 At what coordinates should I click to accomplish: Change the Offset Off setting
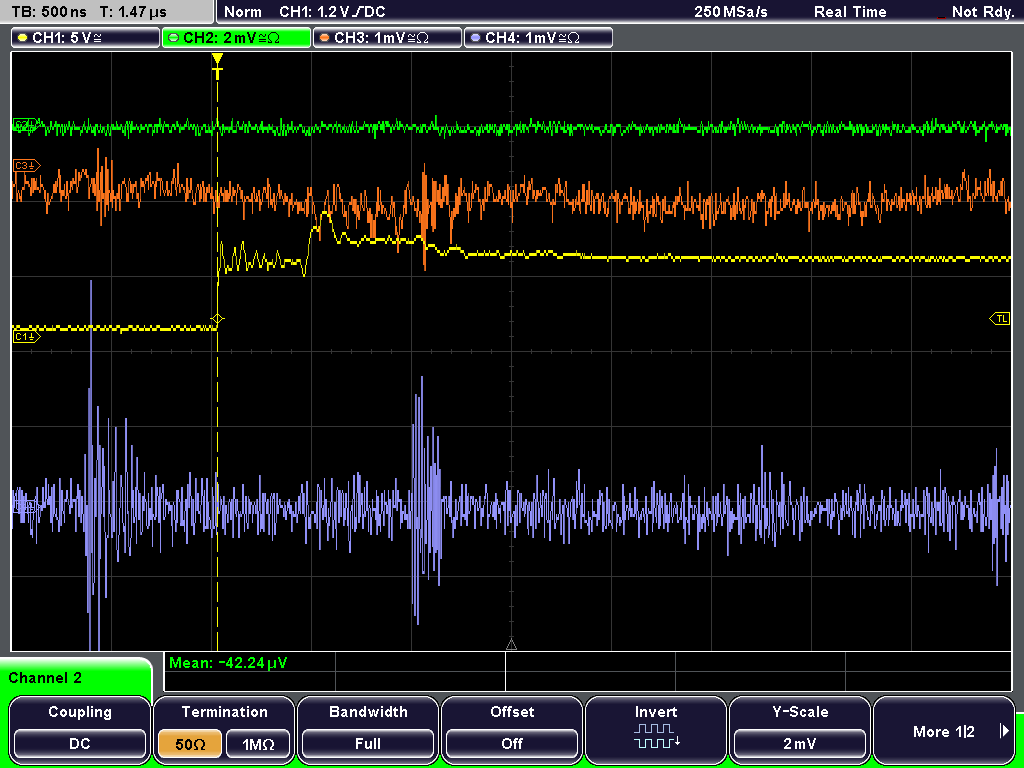pos(512,729)
